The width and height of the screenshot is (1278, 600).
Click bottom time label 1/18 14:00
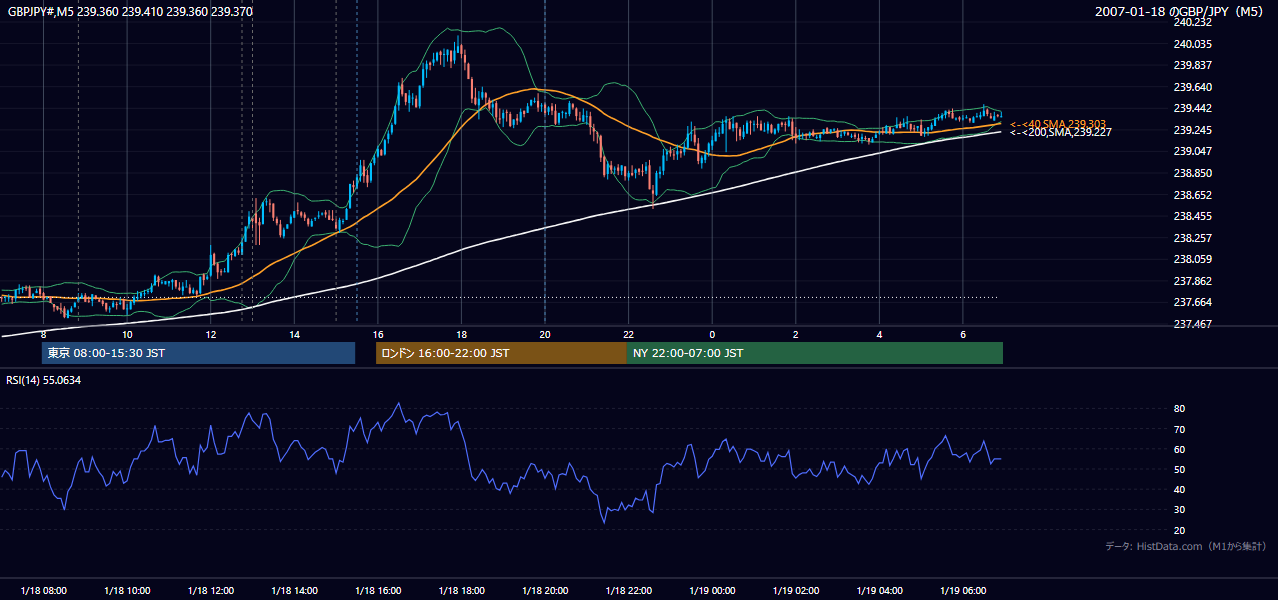pos(294,591)
